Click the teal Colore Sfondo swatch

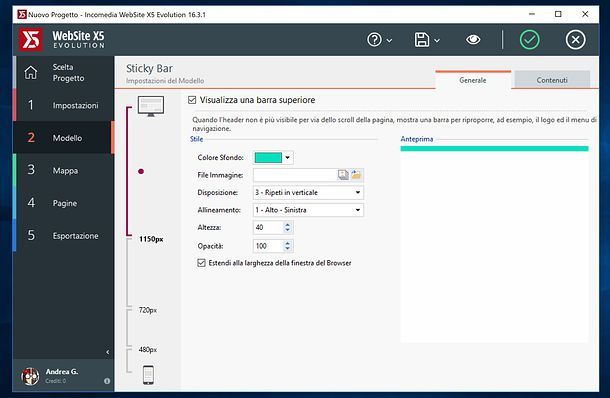268,158
